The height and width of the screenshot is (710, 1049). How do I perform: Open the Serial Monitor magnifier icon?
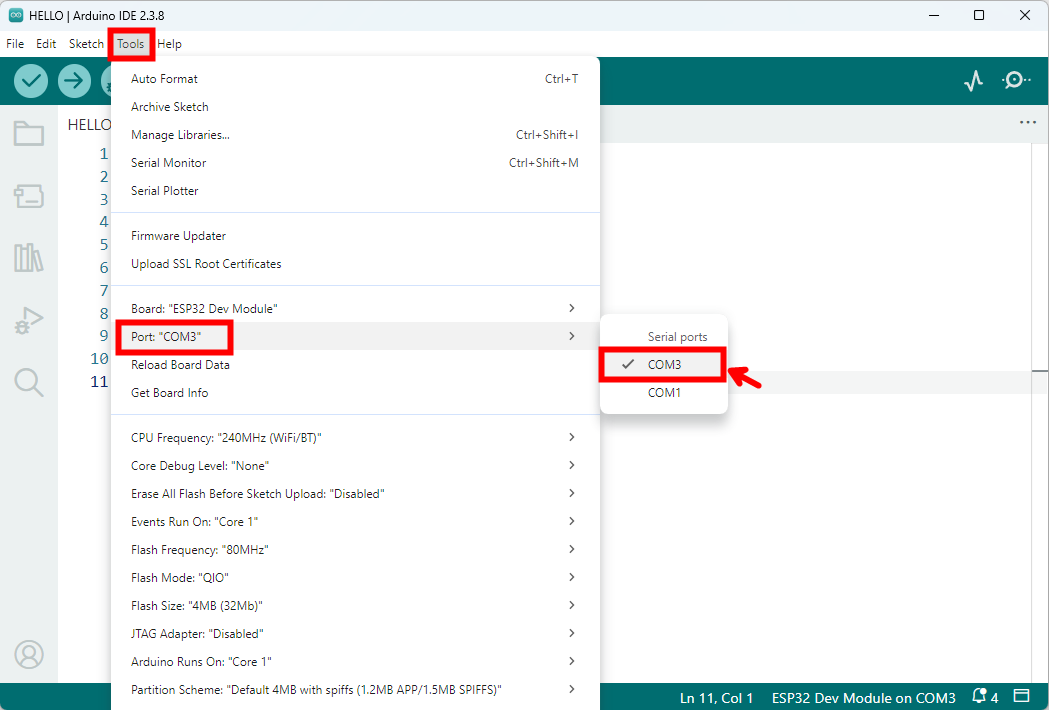click(1016, 81)
